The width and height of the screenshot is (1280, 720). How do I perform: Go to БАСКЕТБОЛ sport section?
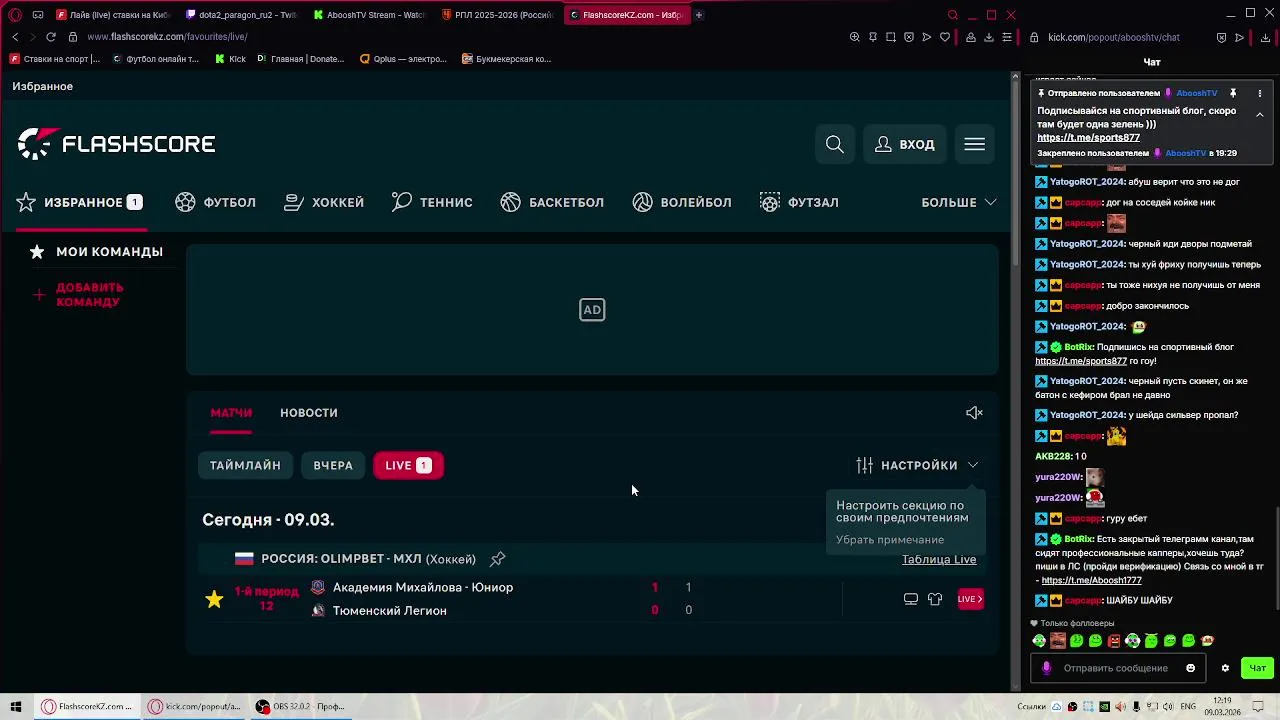click(x=552, y=202)
